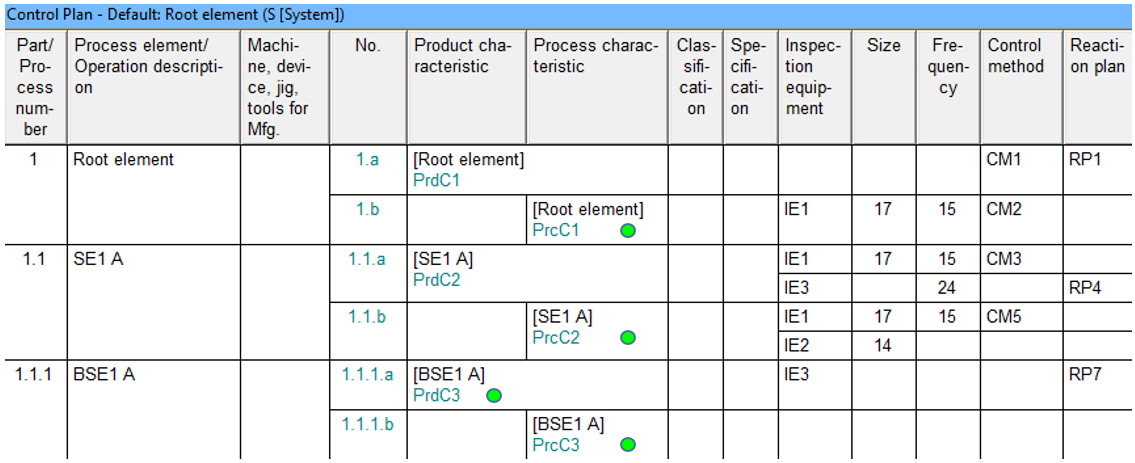Select the frequency cell showing 24
Image resolution: width=1135 pixels, height=463 pixels.
coord(949,288)
